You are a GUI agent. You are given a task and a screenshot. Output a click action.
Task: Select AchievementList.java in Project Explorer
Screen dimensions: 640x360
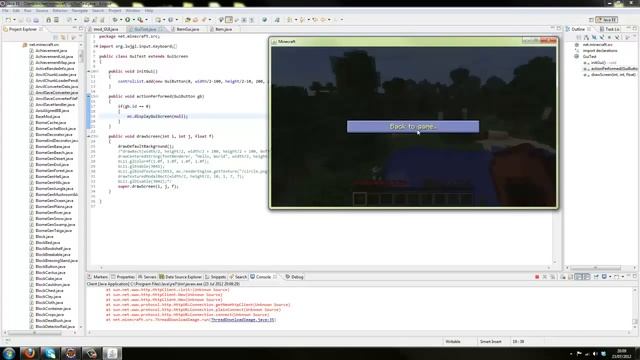54,57
